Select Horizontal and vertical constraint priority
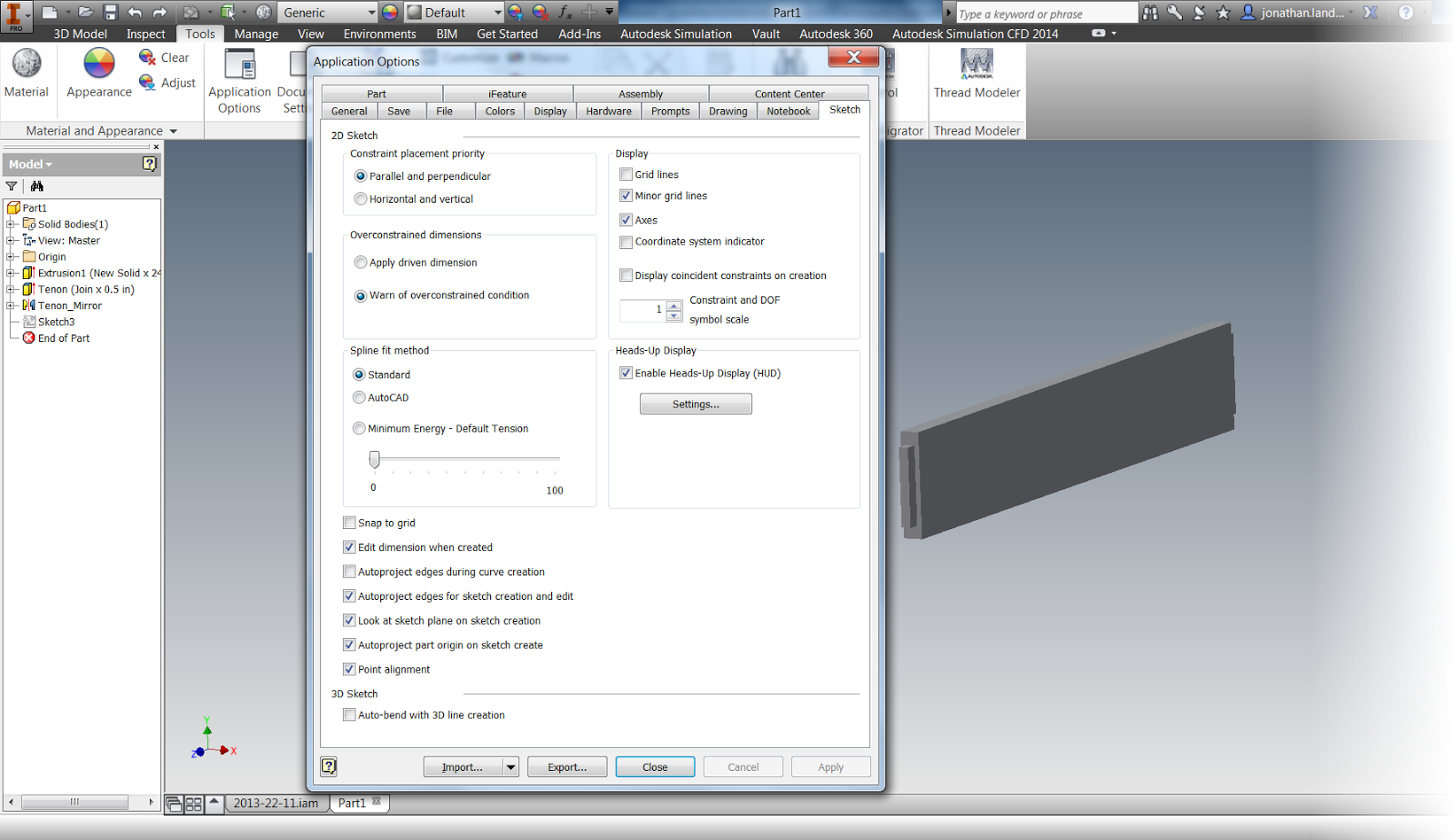This screenshot has width=1455, height=840. point(361,199)
